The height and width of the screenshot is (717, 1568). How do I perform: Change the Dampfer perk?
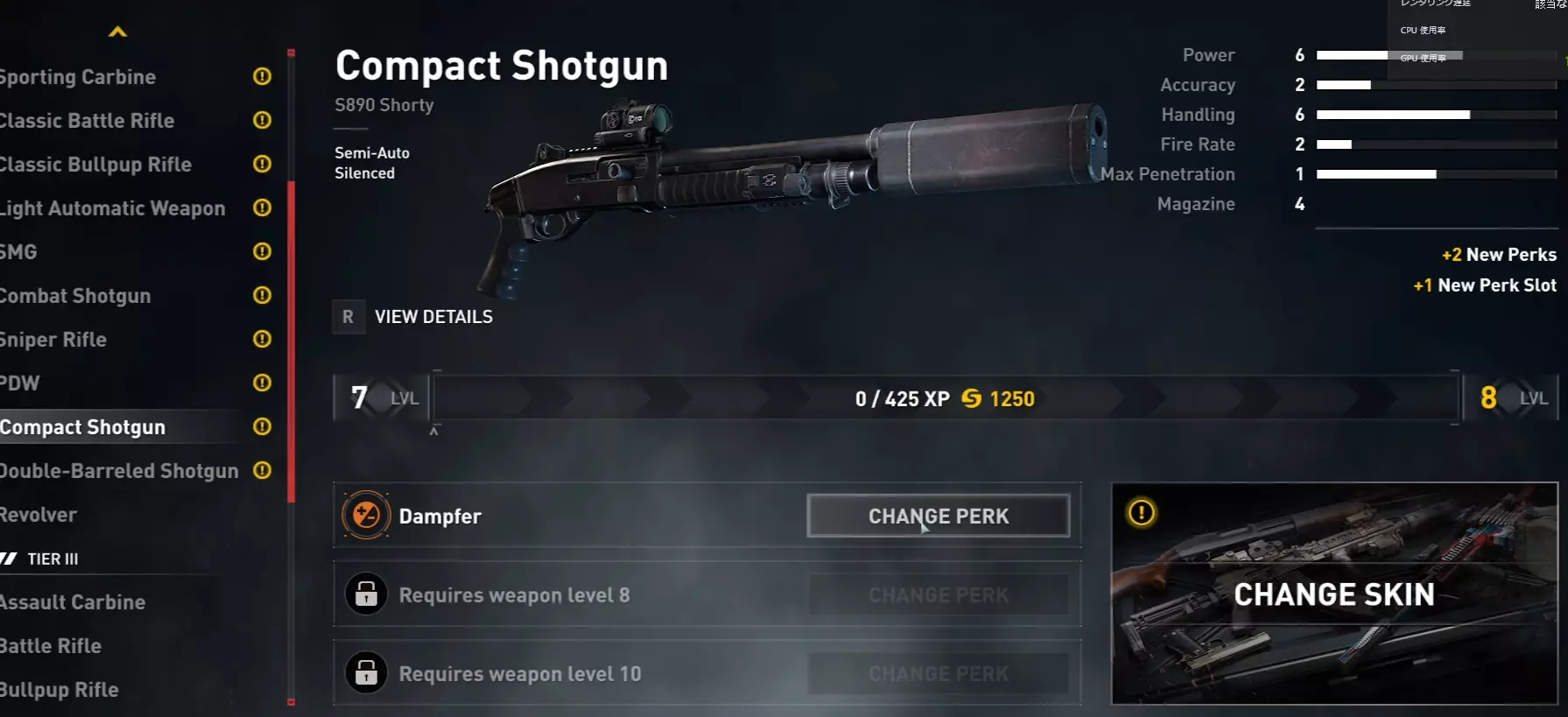point(939,516)
